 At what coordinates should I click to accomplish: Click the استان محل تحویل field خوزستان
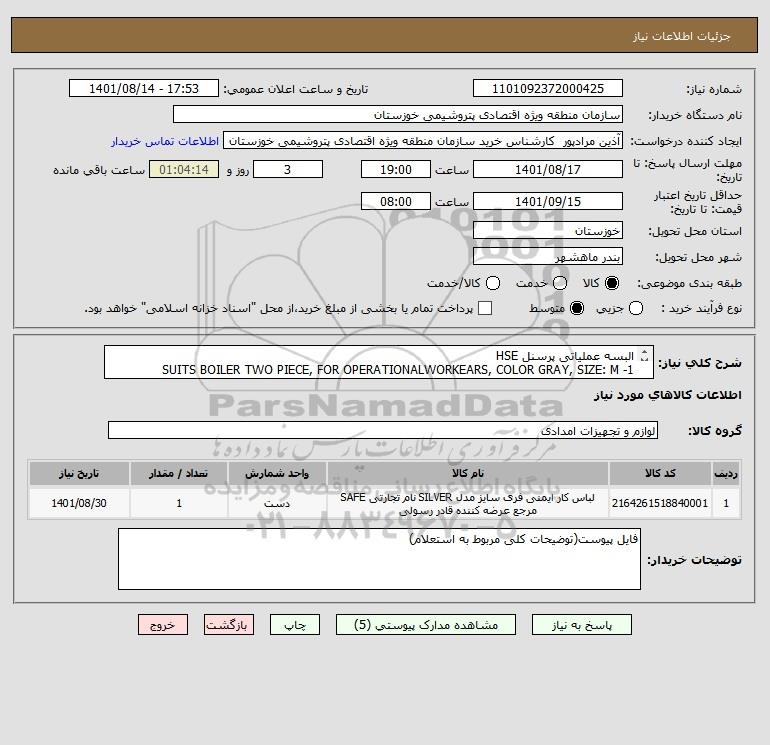click(548, 230)
